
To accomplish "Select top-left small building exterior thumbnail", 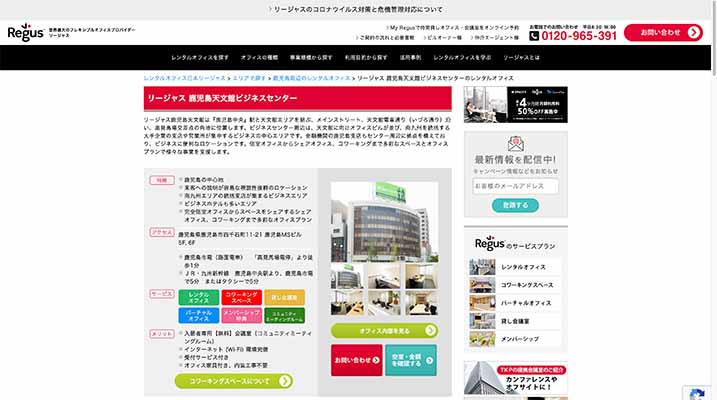I will coord(348,276).
